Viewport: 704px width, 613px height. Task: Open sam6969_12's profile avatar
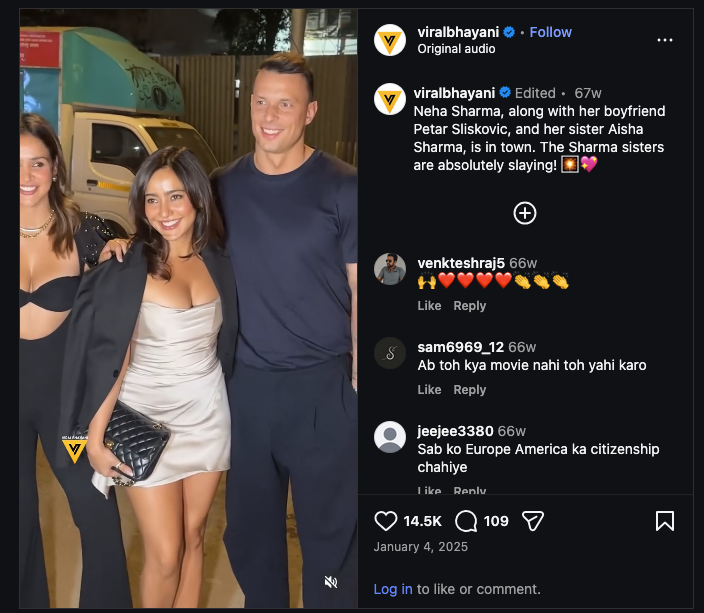point(390,353)
